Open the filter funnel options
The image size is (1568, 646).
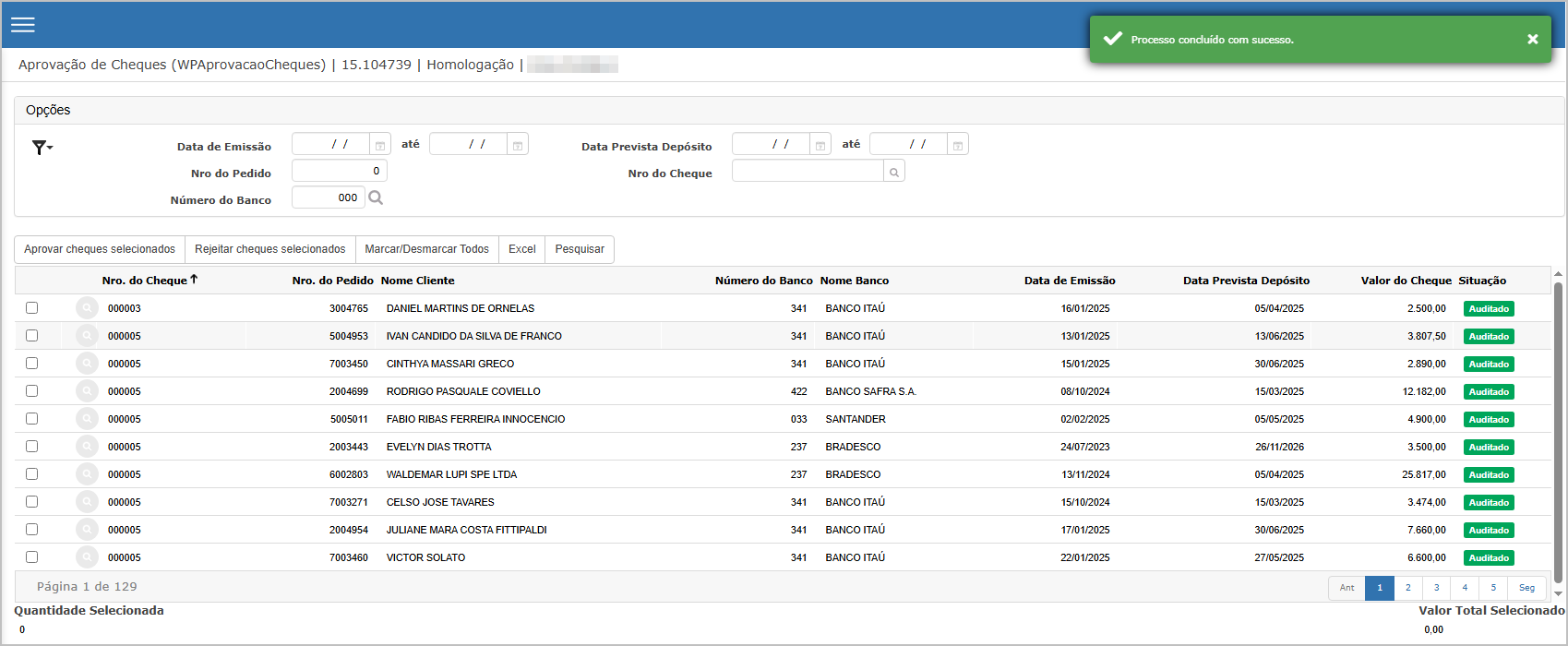42,148
